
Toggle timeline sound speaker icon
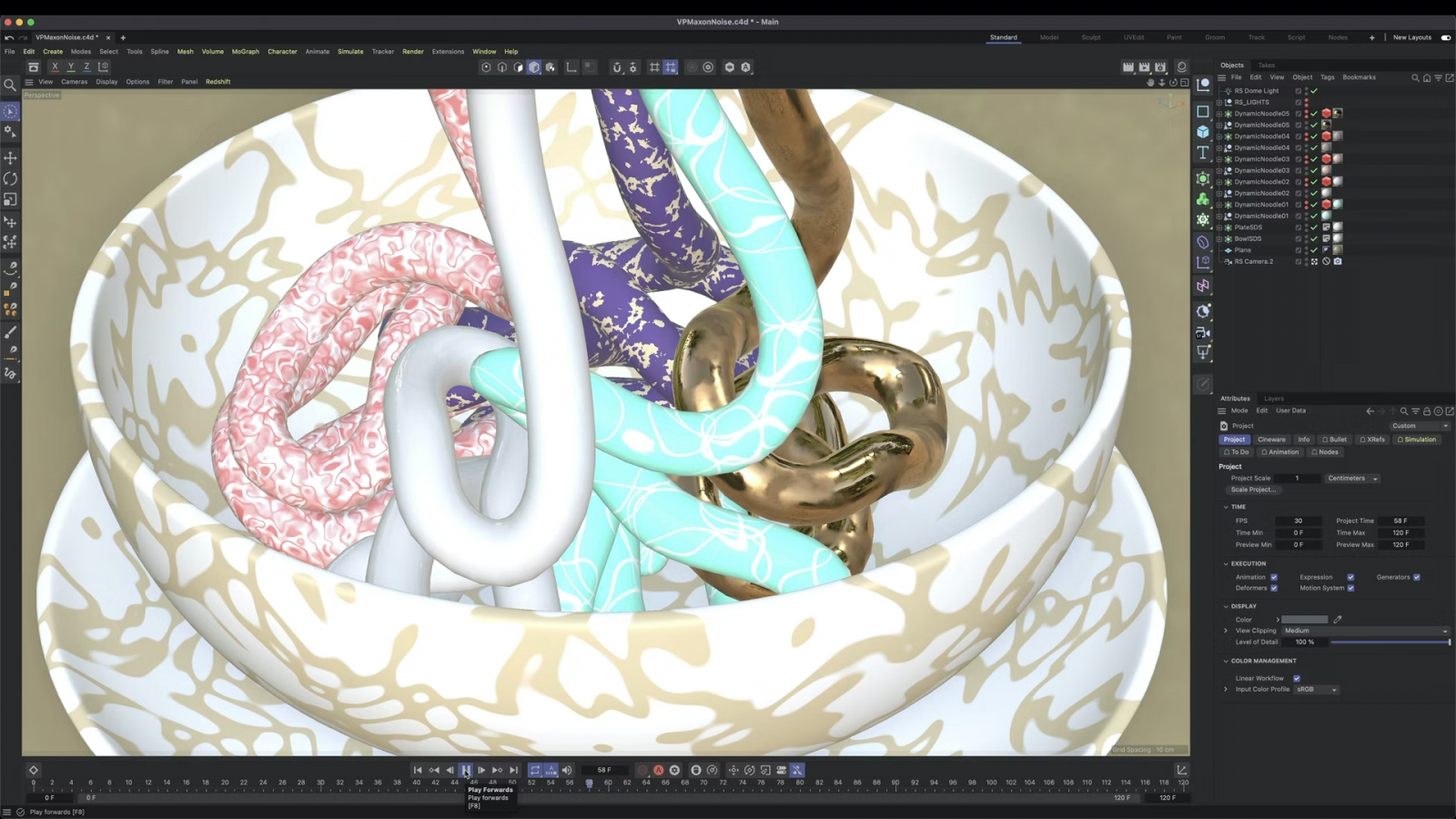567,770
